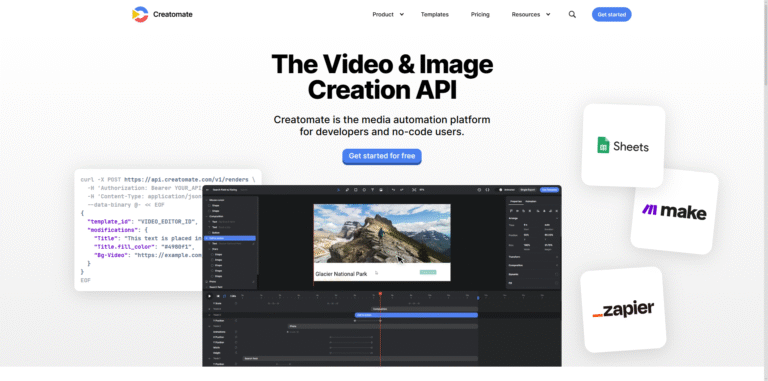Collapse the Stars group in layer list
Screen dimensions: 768x381
[209, 249]
